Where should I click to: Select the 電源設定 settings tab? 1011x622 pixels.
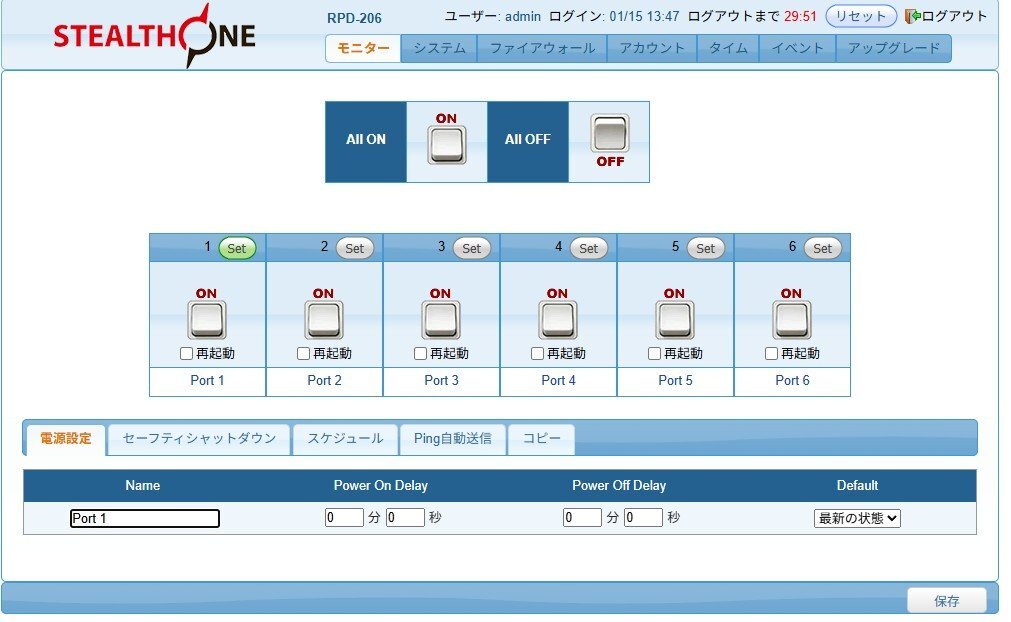coord(66,439)
